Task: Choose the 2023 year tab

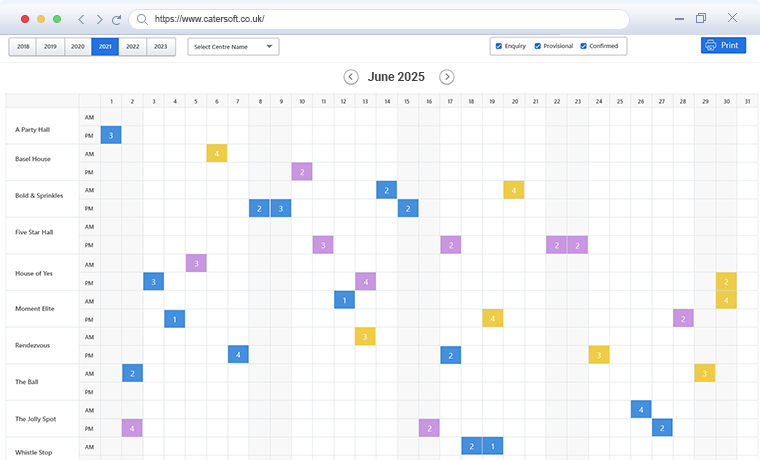Action: pyautogui.click(x=160, y=46)
